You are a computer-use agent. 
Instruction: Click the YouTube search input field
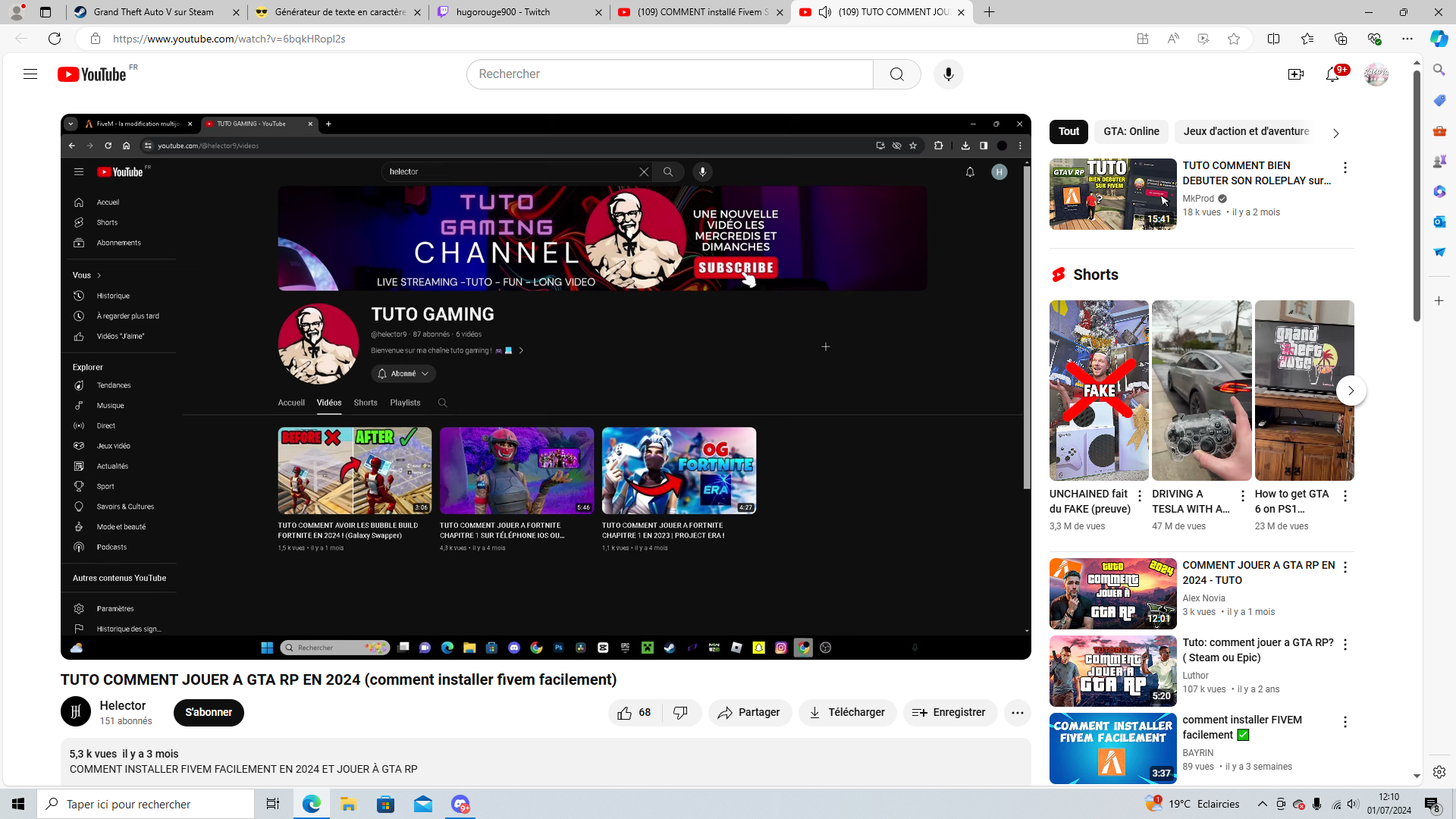[670, 74]
